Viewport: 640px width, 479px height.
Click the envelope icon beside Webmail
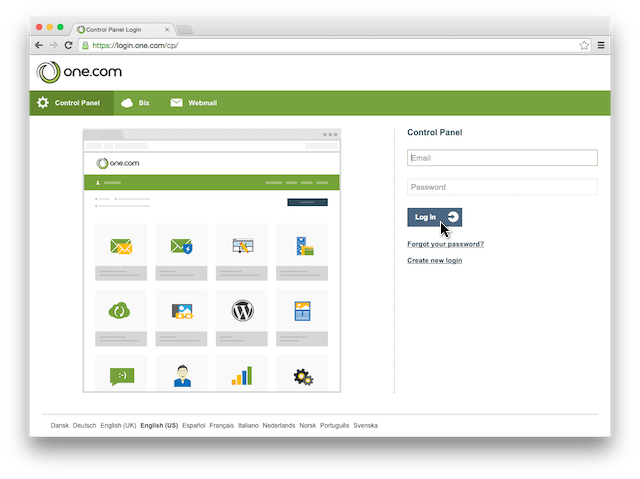pos(176,102)
